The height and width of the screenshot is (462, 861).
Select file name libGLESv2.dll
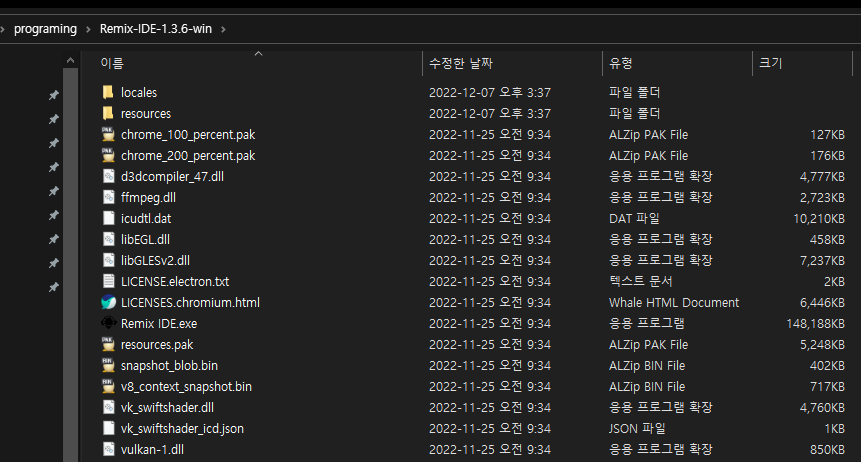(x=155, y=260)
